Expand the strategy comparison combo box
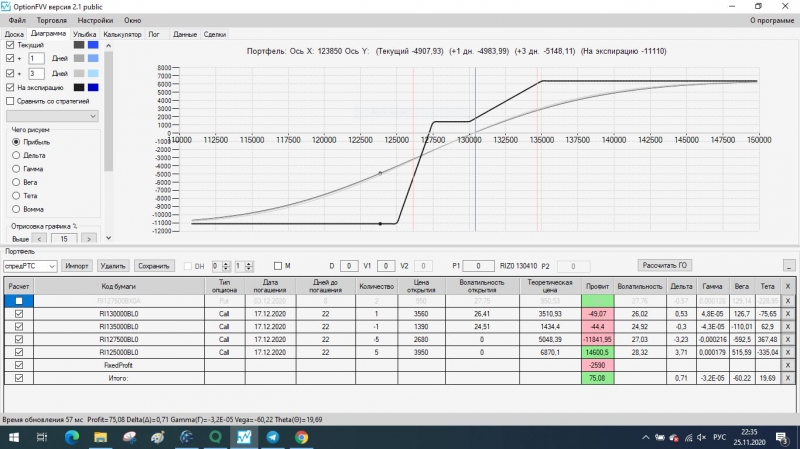The height and width of the screenshot is (449, 800). 52,116
